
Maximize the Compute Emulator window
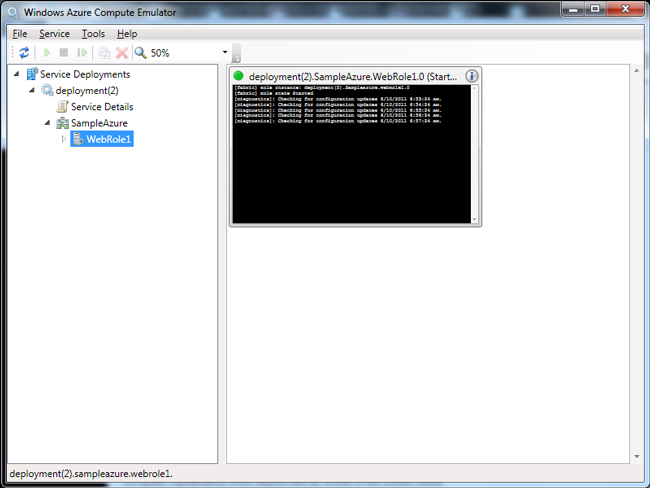tap(595, 9)
